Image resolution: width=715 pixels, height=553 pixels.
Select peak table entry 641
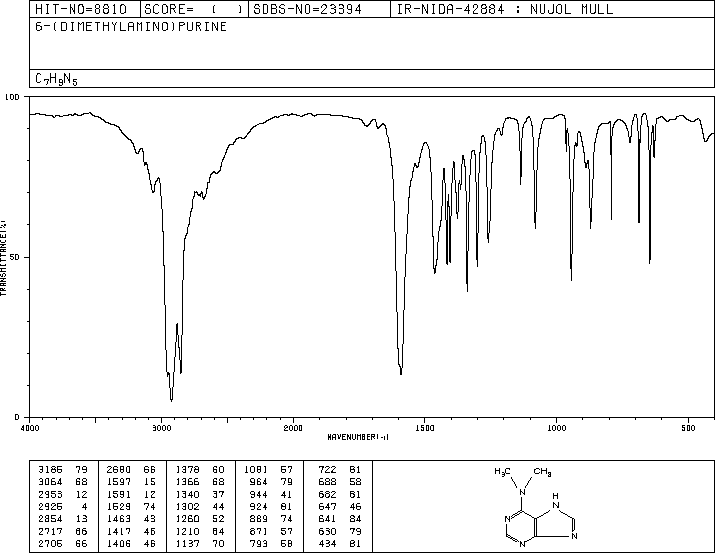coord(340,519)
